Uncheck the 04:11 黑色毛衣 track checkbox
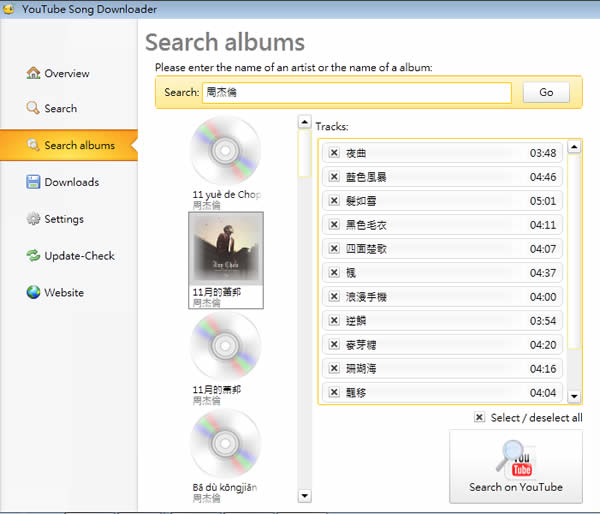 (334, 225)
